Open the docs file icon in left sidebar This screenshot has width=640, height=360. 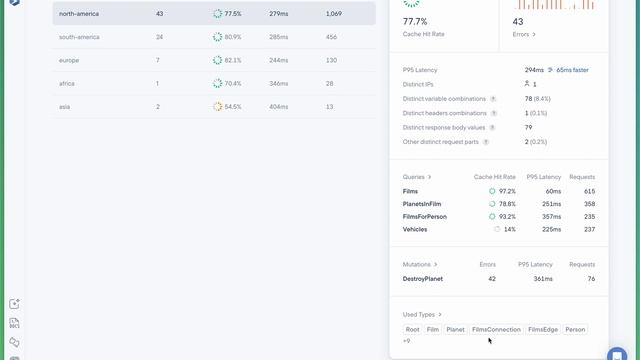[x=14, y=323]
